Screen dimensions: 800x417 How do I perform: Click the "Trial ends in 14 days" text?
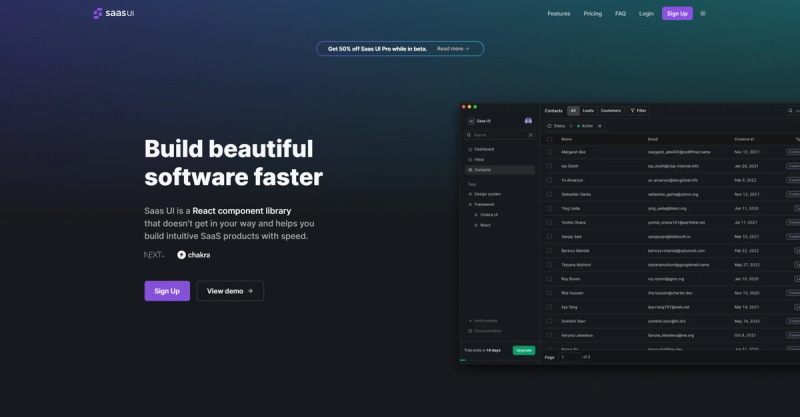point(482,350)
